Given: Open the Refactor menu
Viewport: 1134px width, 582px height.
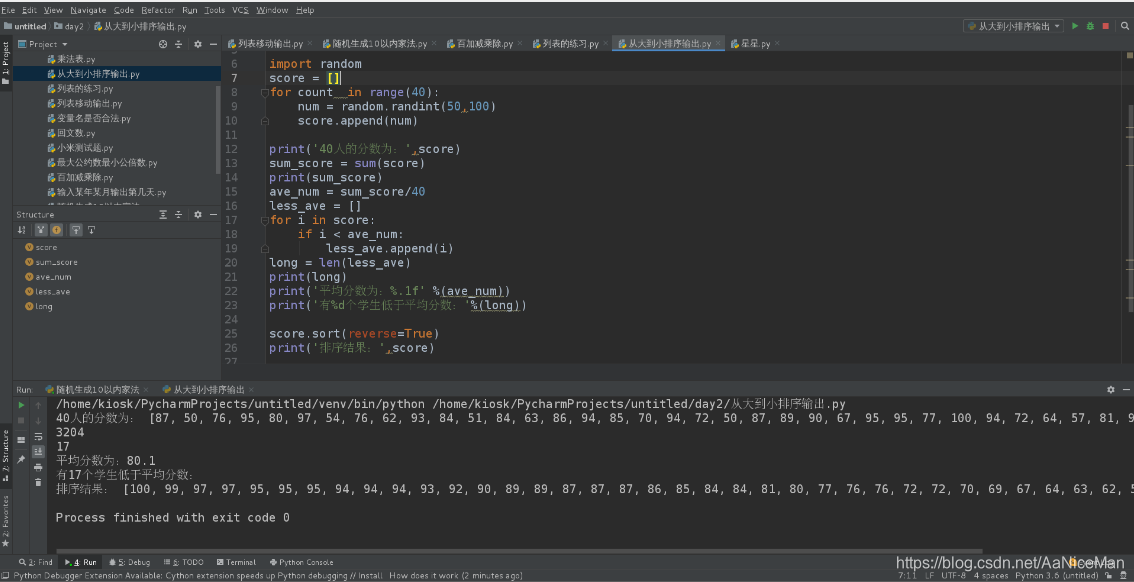Looking at the screenshot, I should point(158,10).
